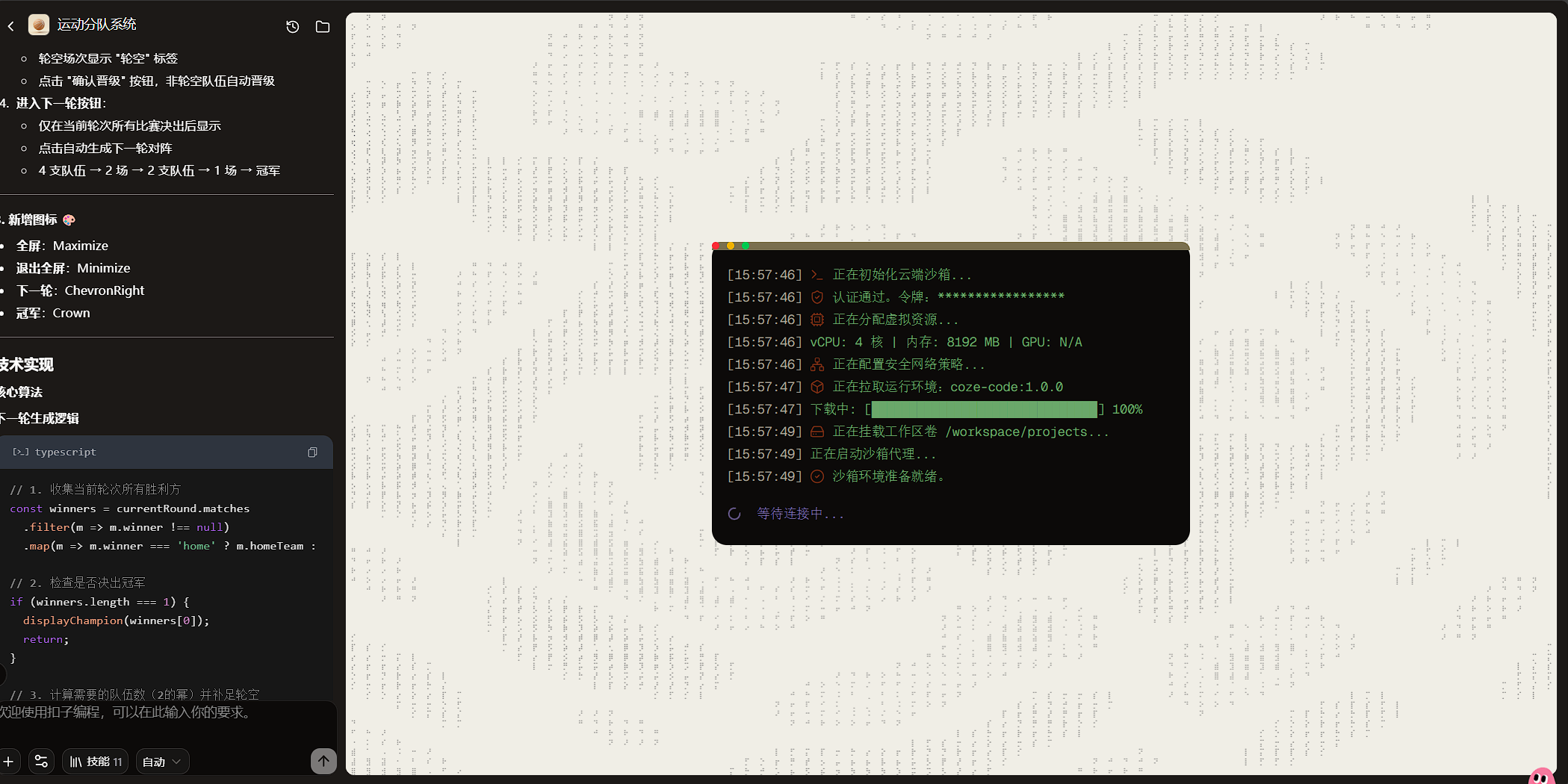Send the message with the arrow button

click(x=323, y=762)
